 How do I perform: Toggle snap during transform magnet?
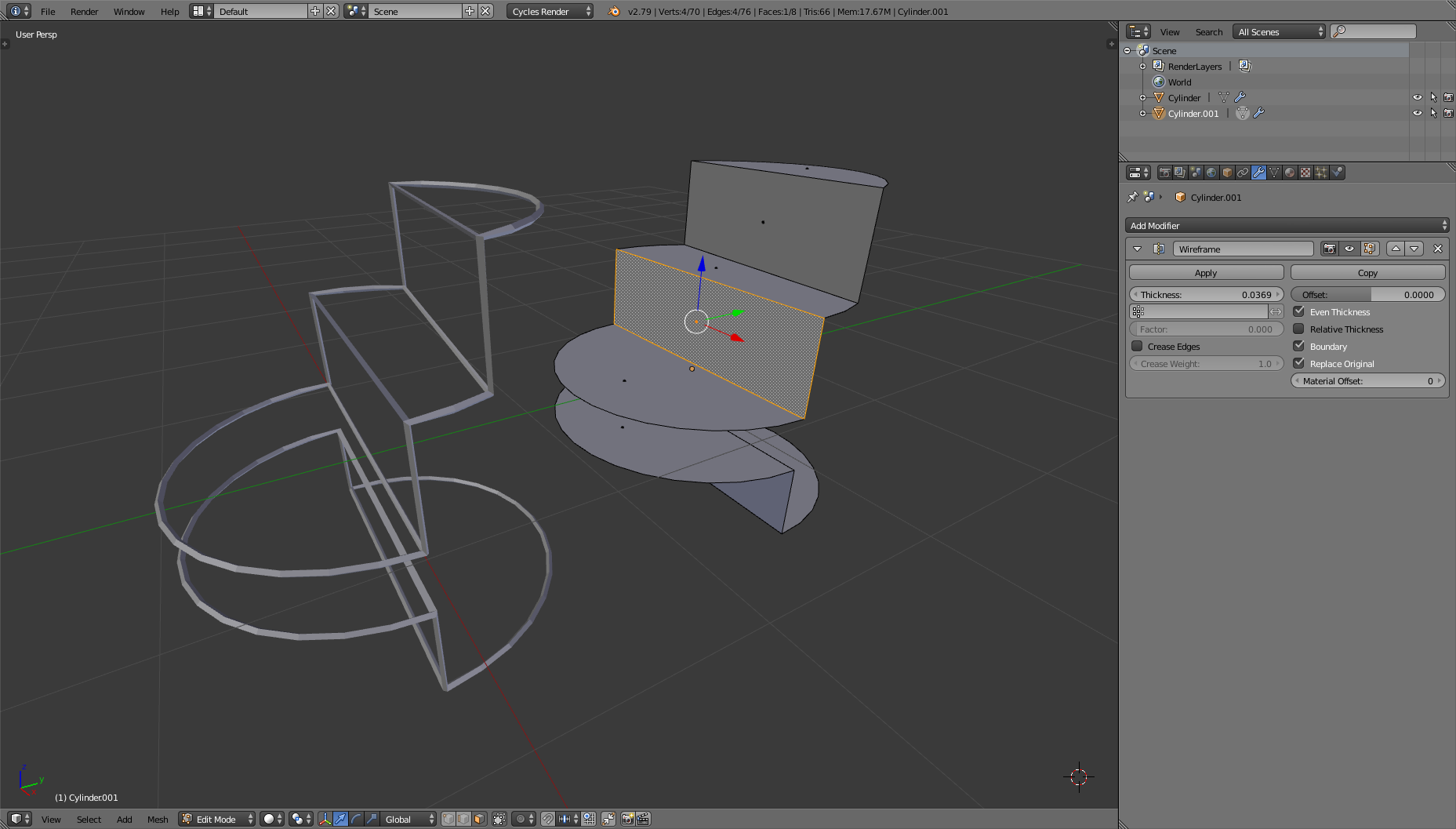548,819
